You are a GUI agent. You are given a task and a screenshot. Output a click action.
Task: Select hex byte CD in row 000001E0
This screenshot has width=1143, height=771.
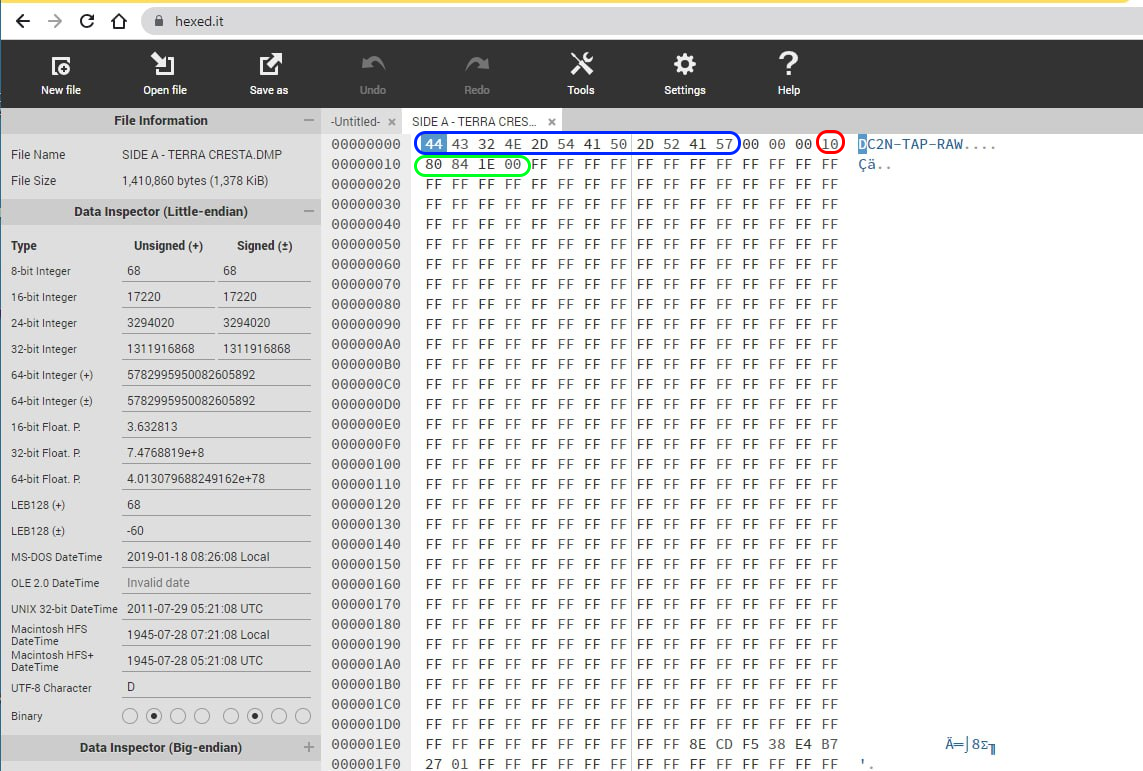point(724,745)
